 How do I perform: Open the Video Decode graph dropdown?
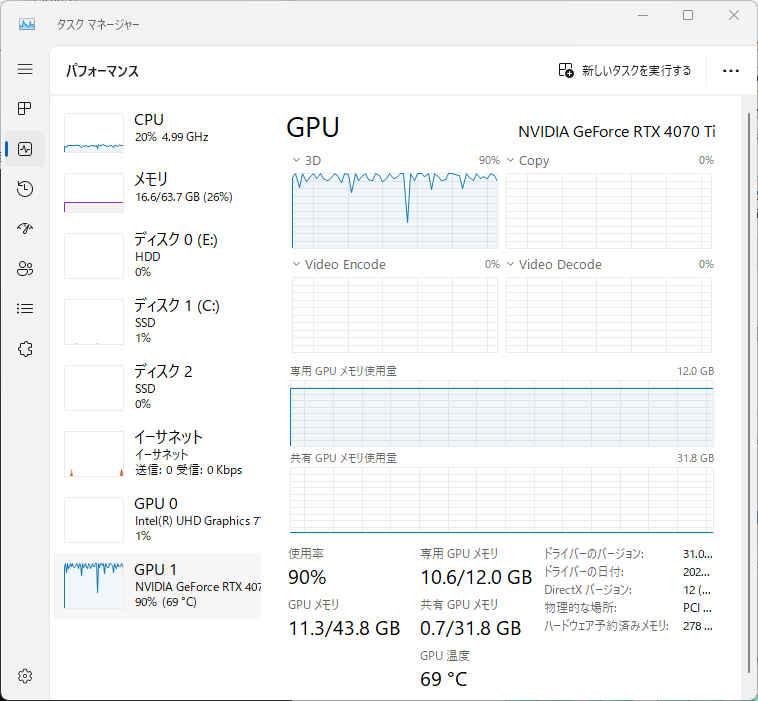(x=511, y=264)
